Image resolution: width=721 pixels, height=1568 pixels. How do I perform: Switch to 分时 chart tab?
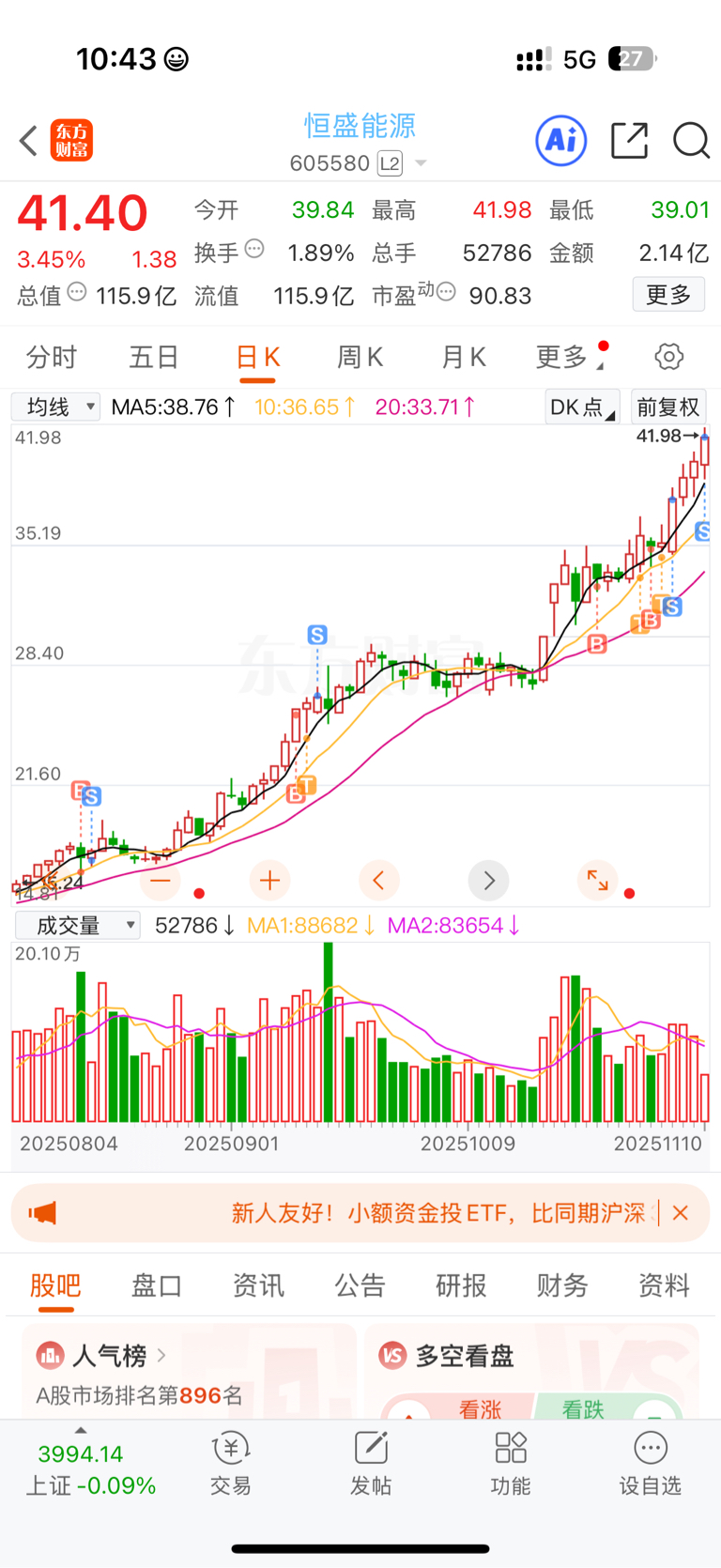coord(52,357)
